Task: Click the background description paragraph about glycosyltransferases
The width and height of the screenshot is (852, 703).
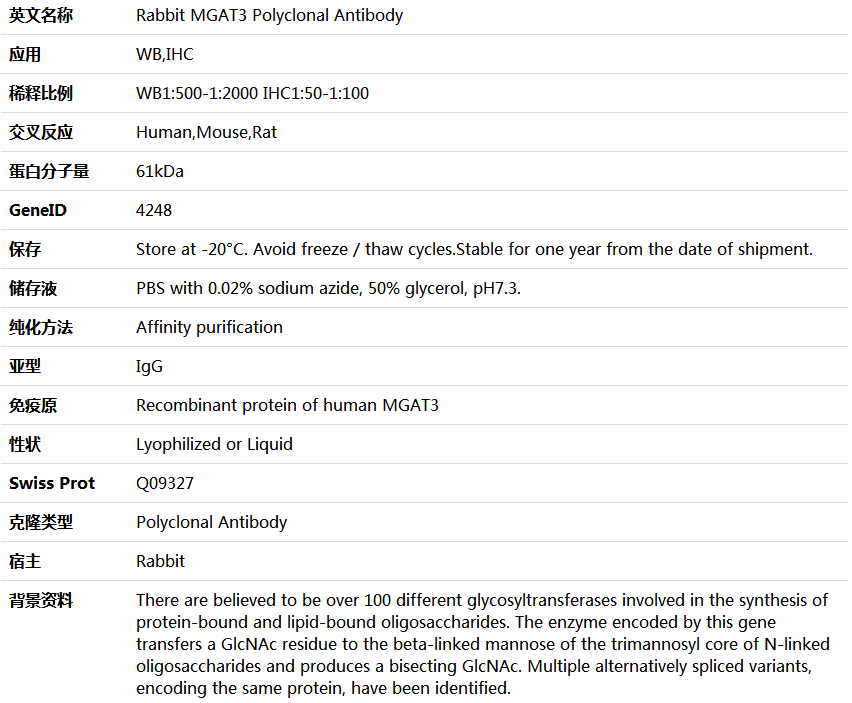Action: click(483, 644)
